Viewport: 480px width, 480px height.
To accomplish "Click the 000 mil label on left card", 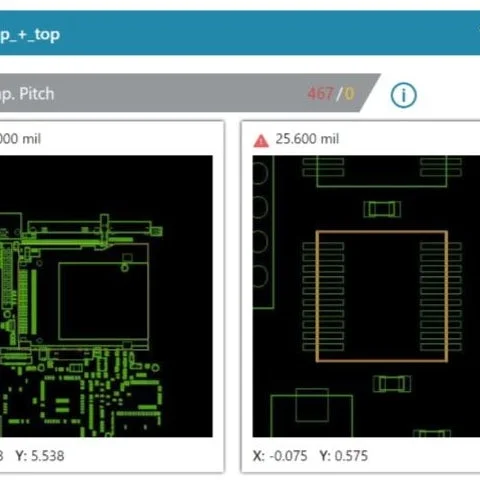I will [20, 139].
